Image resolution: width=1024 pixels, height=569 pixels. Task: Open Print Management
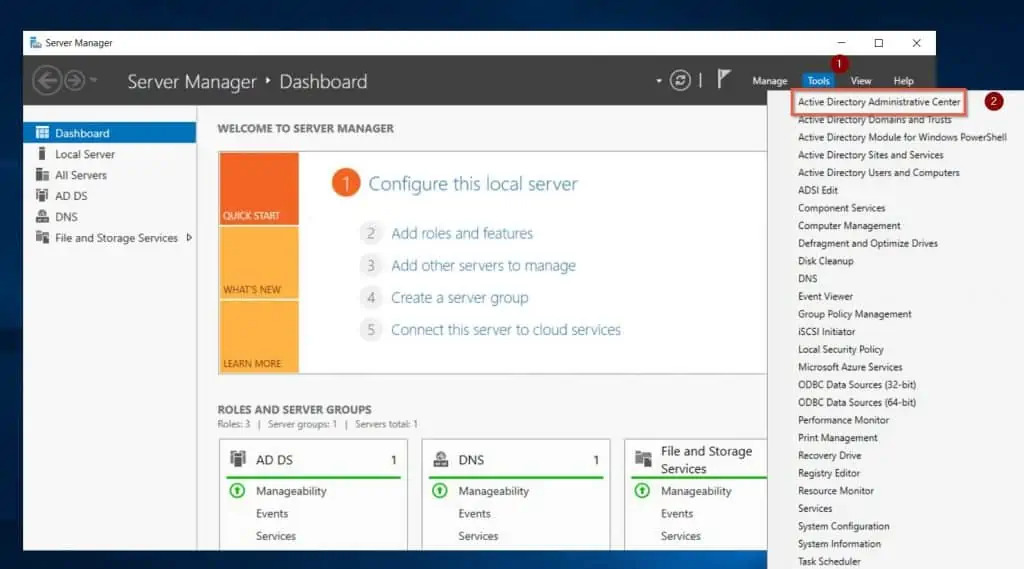(x=837, y=438)
